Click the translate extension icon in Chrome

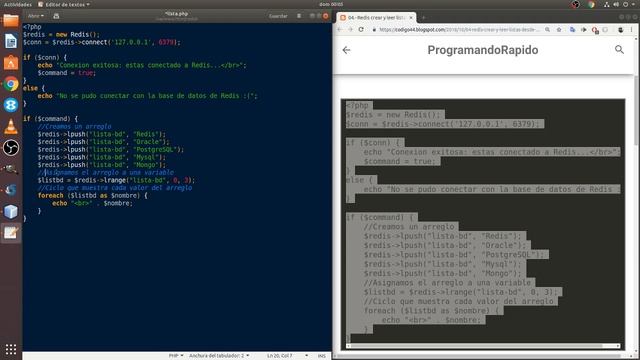[572, 30]
